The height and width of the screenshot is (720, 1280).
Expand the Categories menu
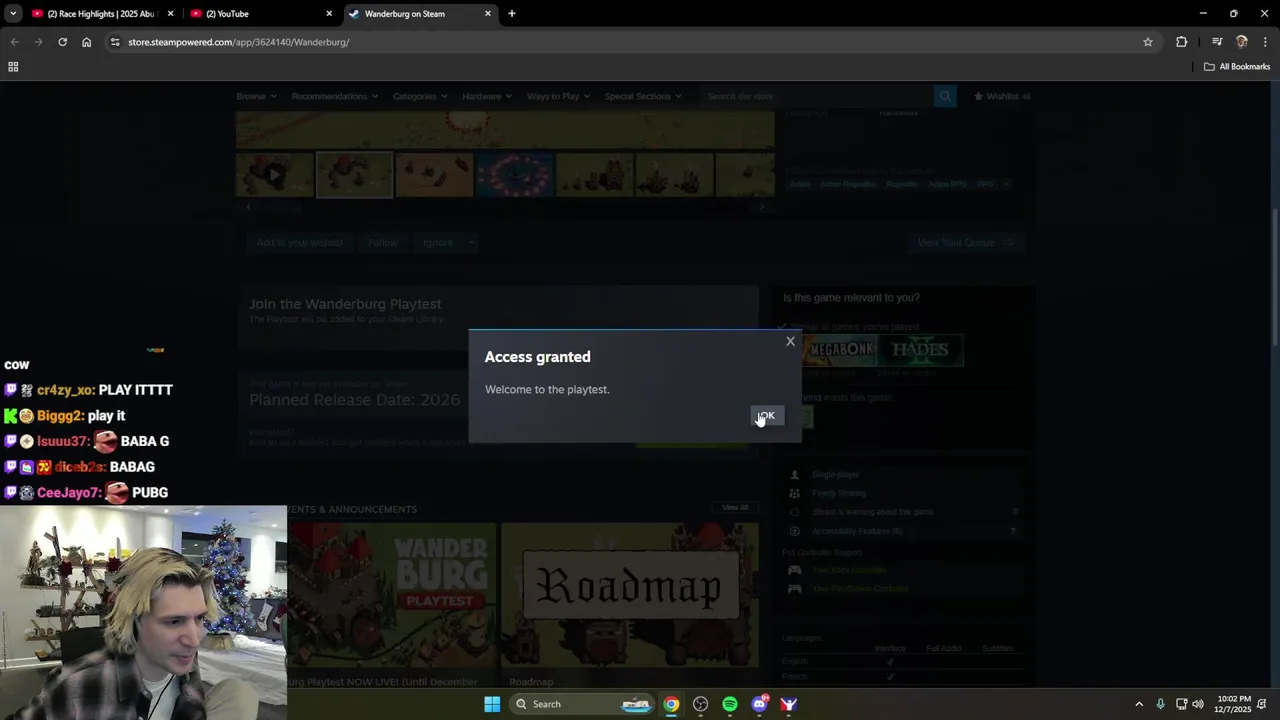tap(419, 96)
